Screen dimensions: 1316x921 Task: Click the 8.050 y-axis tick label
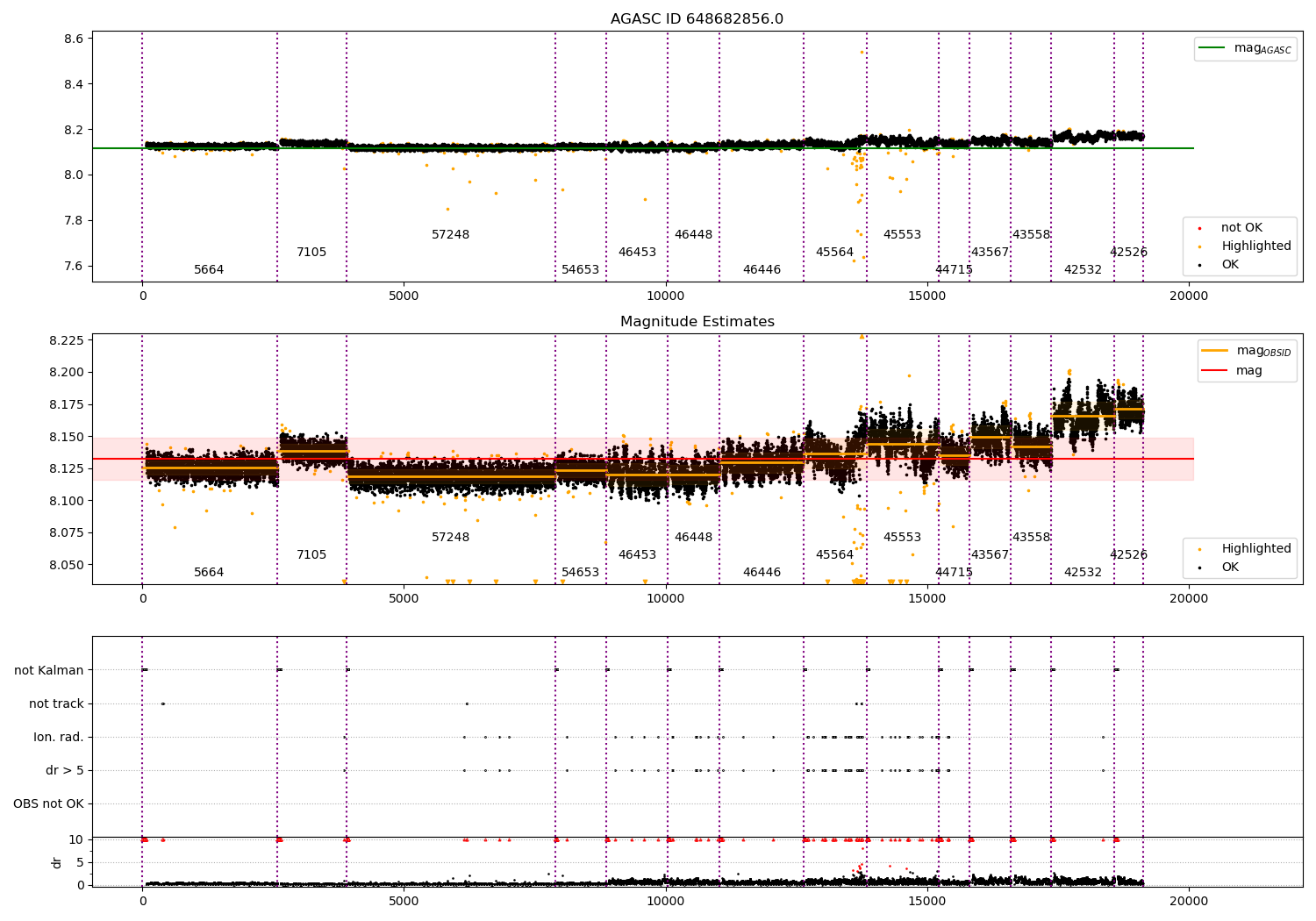click(x=68, y=566)
